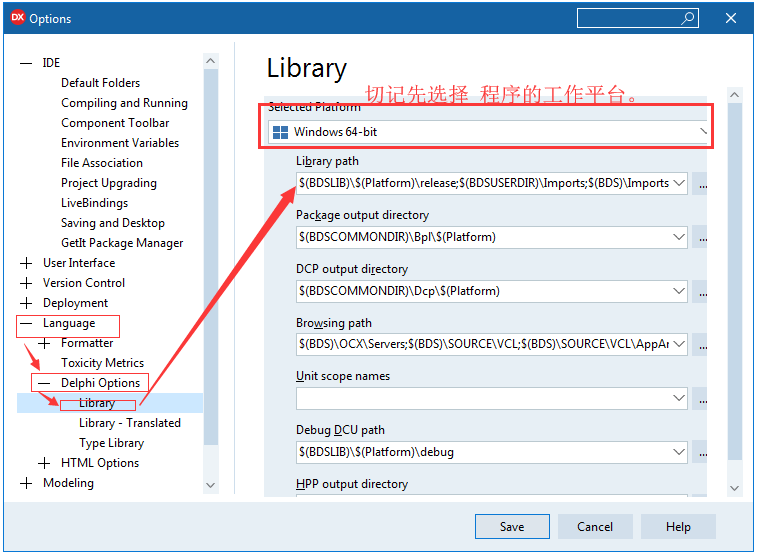Image resolution: width=757 pixels, height=555 pixels.
Task: Expand the Version Control node
Action: [x=26, y=283]
